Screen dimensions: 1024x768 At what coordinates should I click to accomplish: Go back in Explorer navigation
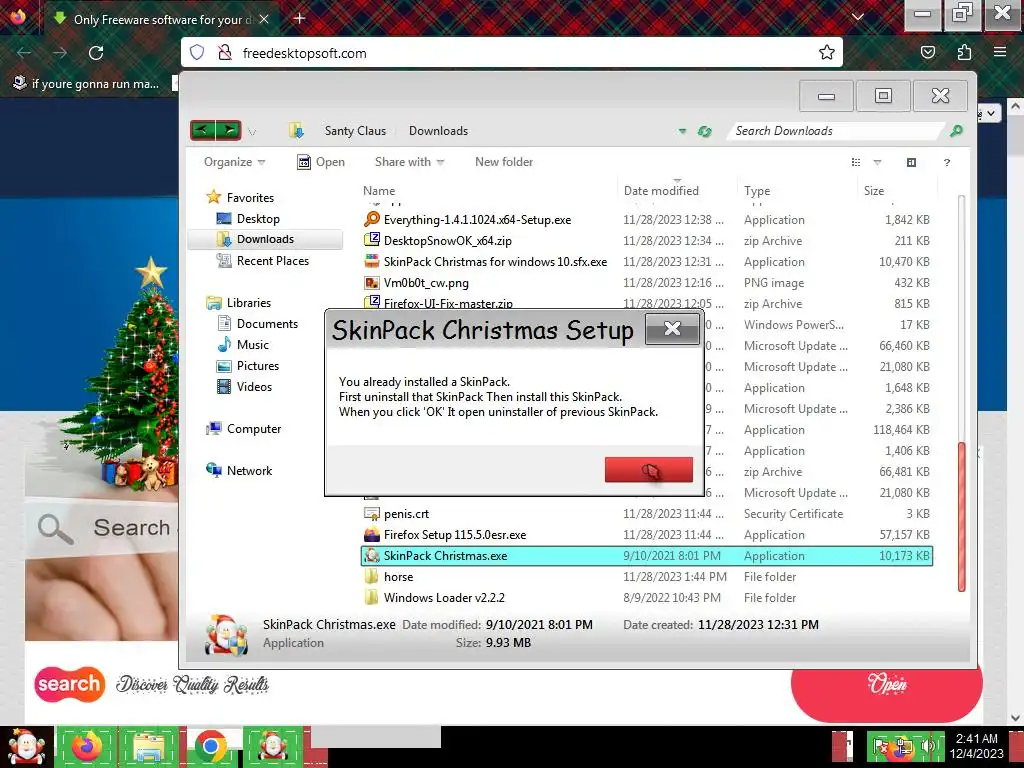[203, 131]
